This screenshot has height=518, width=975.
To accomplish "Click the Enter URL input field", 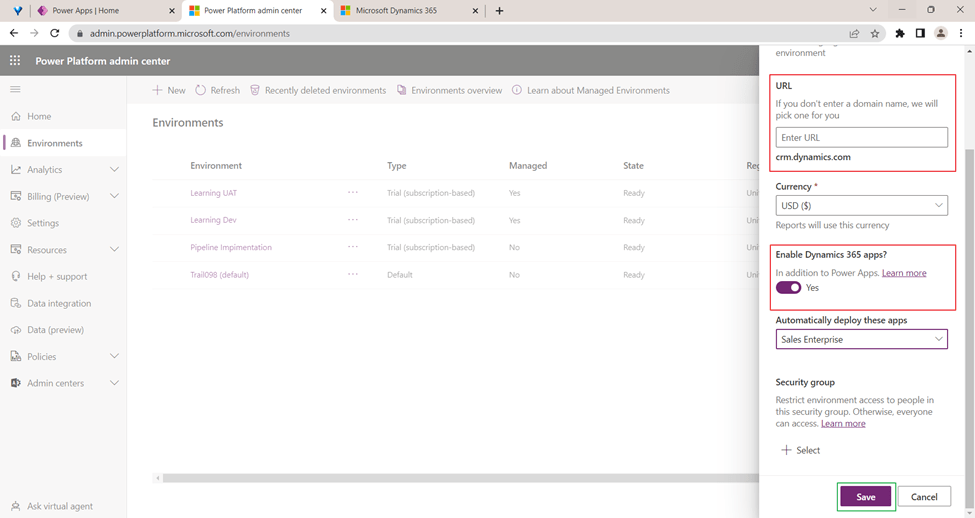I will pos(861,138).
